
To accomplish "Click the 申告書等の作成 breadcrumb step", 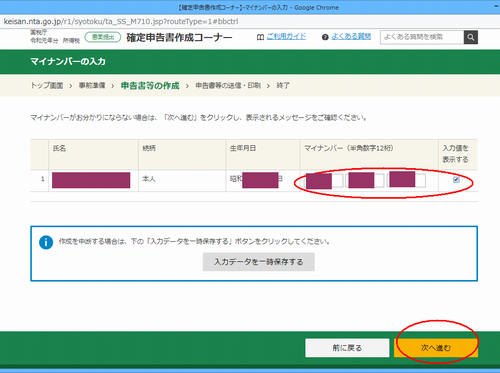I will click(x=150, y=86).
